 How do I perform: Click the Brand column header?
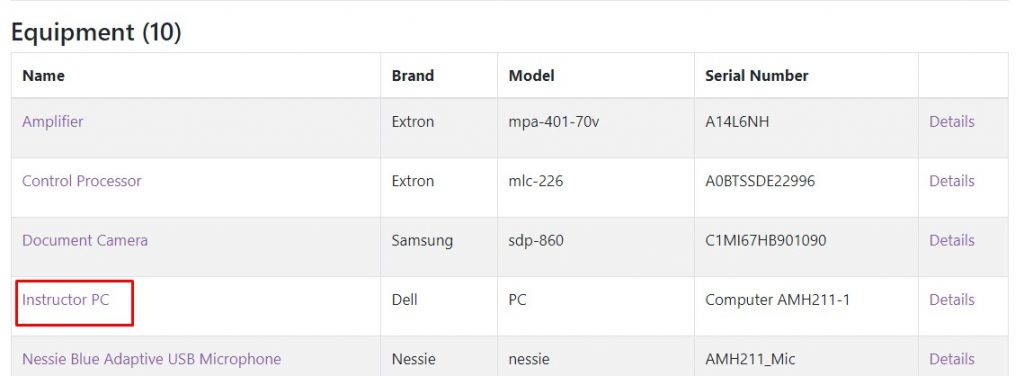coord(413,76)
